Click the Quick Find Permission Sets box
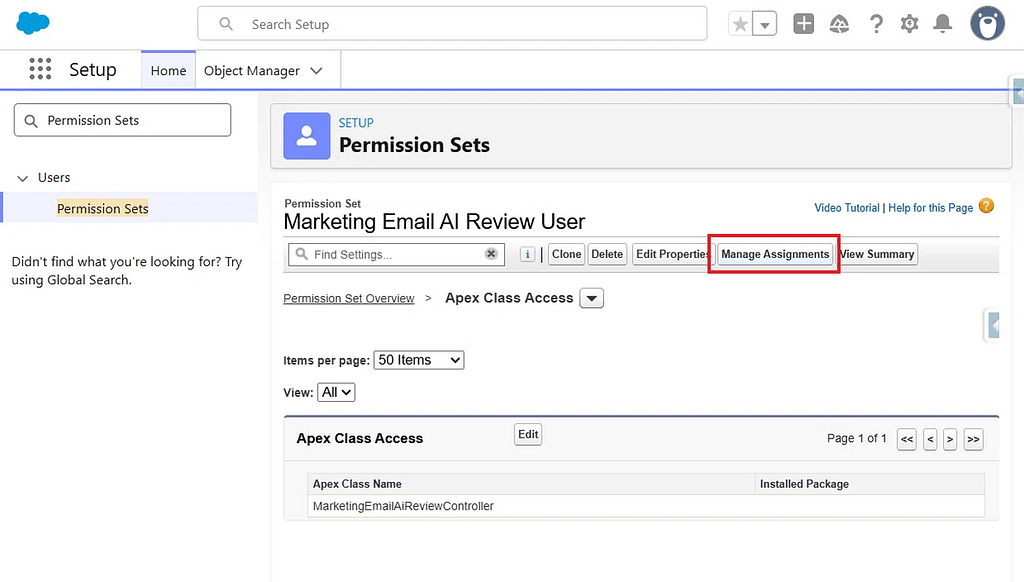This screenshot has height=582, width=1024. pyautogui.click(x=123, y=120)
